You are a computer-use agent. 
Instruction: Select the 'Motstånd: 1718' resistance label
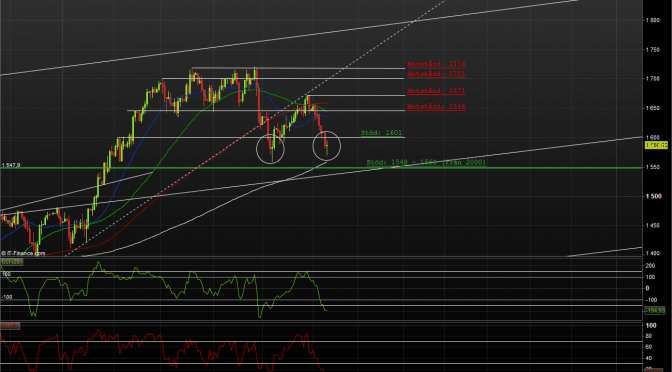[x=436, y=64]
